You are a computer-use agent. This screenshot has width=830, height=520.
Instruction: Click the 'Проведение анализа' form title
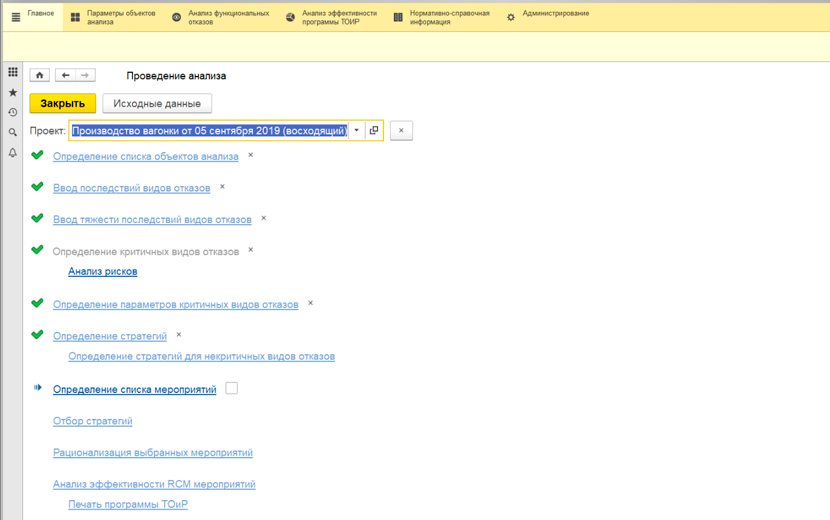point(176,76)
